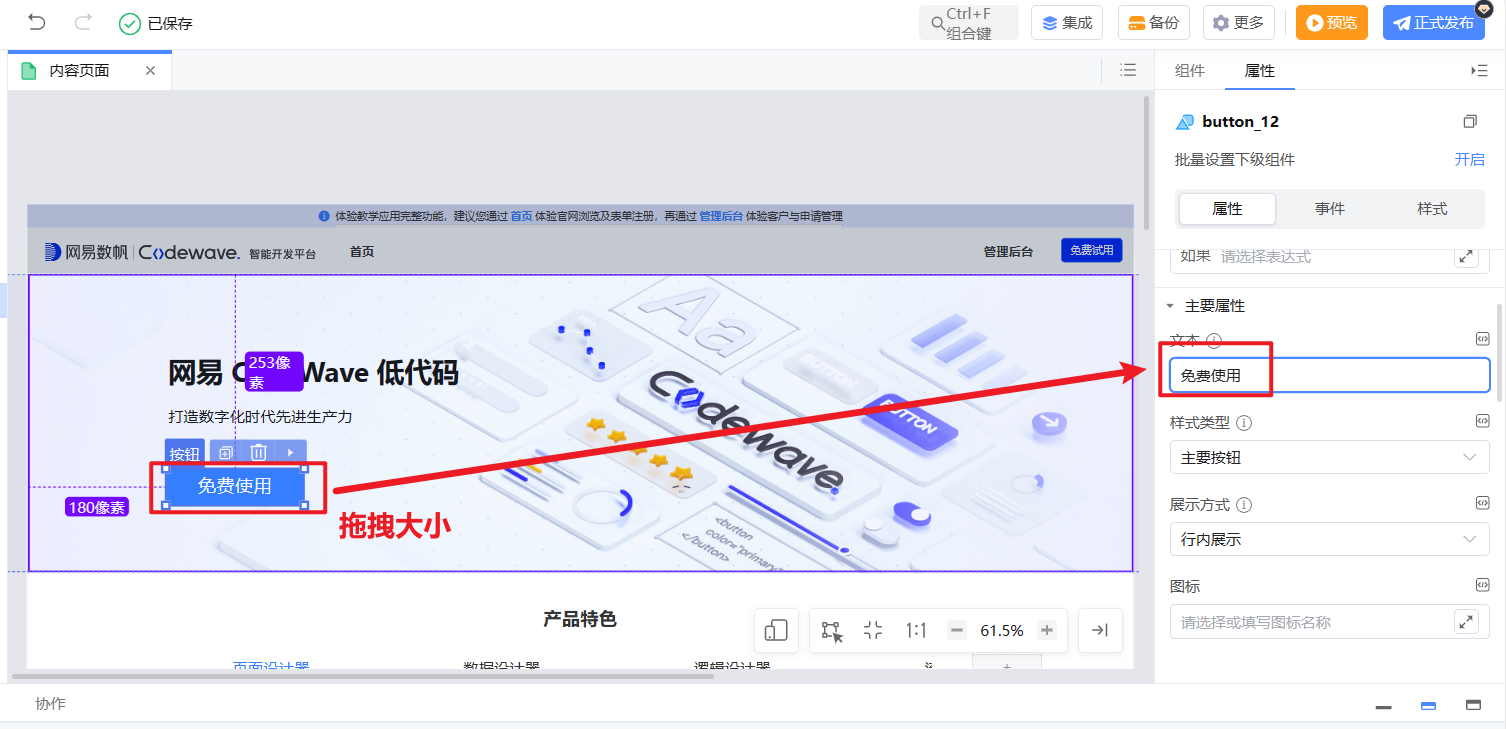This screenshot has width=1506, height=729.
Task: Click the trash icon to delete button_12
Action: click(258, 452)
